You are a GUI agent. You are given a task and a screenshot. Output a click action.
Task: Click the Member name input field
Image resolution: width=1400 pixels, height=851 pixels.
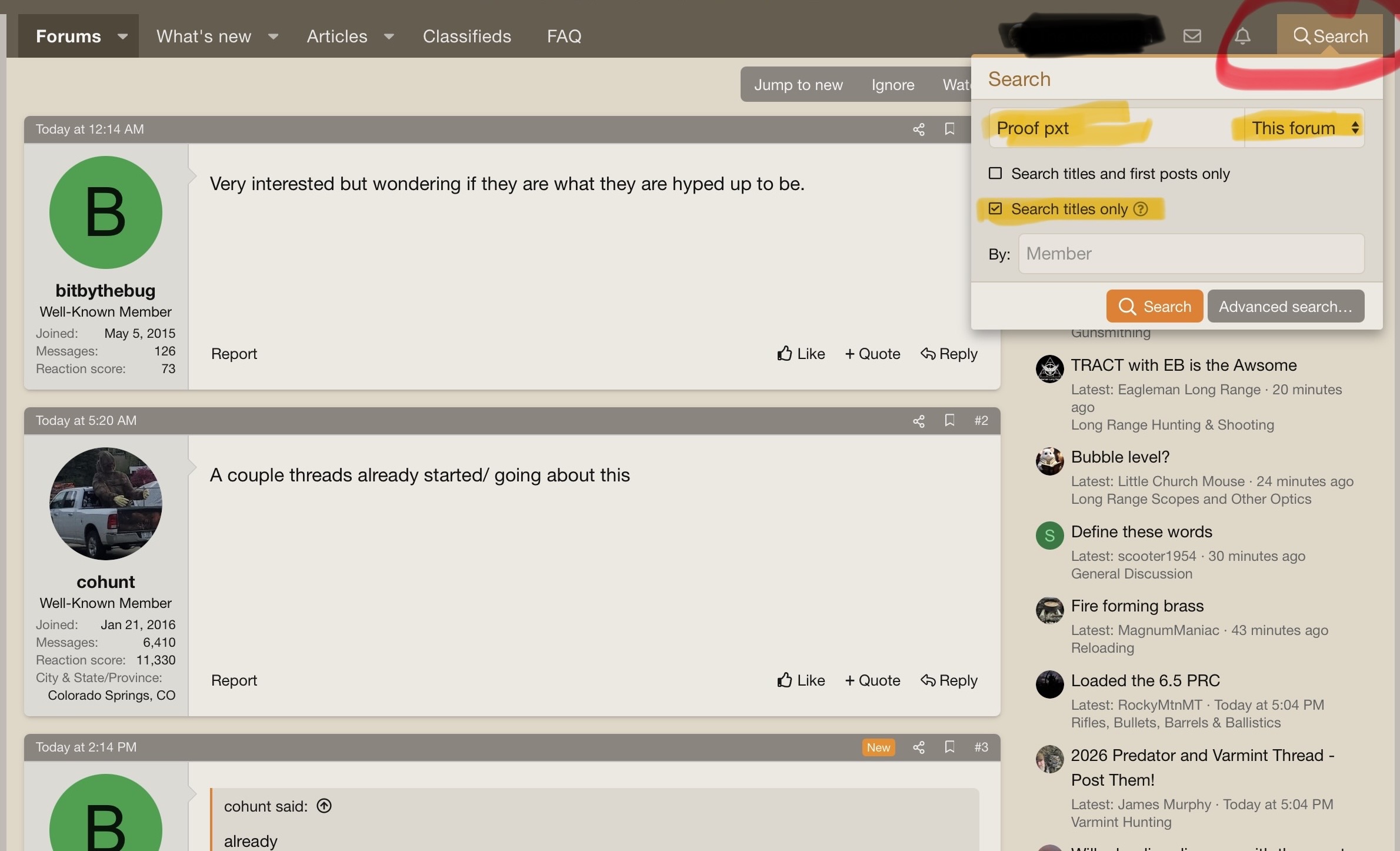1191,254
